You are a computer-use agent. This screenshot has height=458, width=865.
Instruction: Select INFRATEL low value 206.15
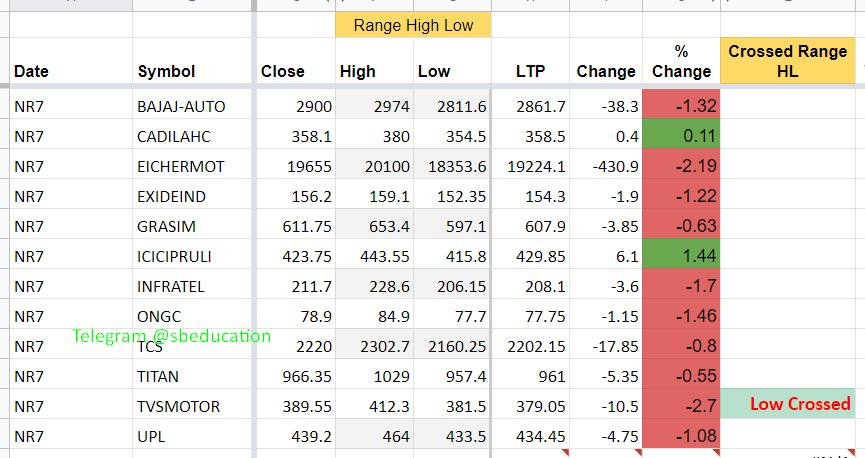(452, 286)
